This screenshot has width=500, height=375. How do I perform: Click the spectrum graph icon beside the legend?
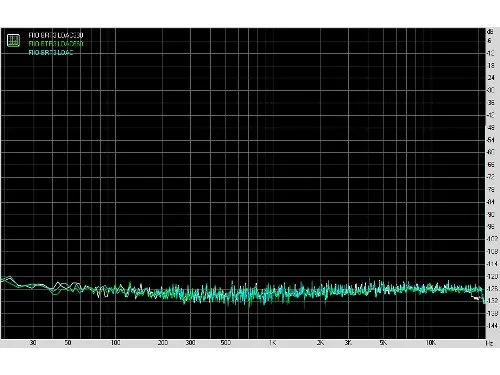(13, 40)
